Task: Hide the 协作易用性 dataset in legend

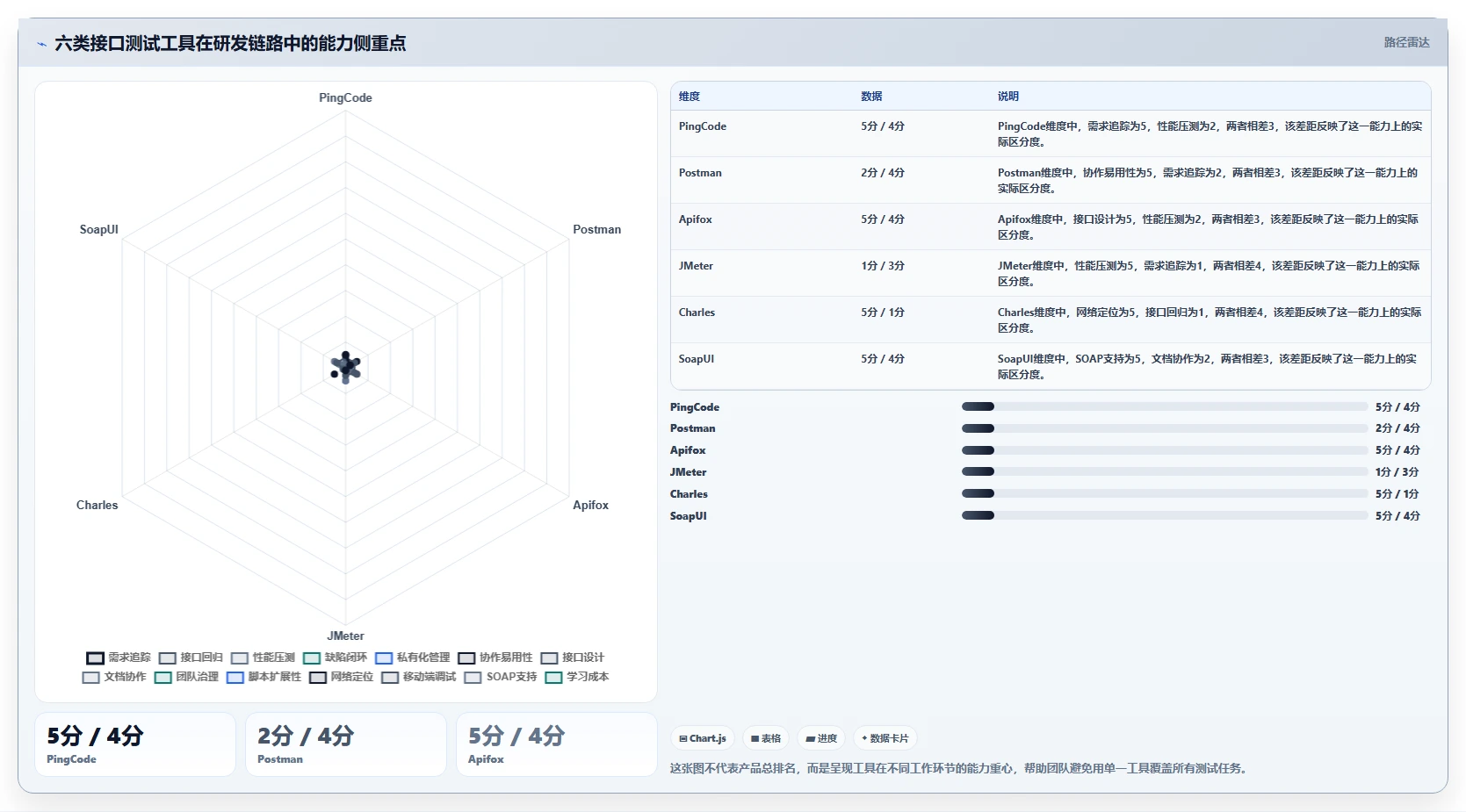Action: 495,658
